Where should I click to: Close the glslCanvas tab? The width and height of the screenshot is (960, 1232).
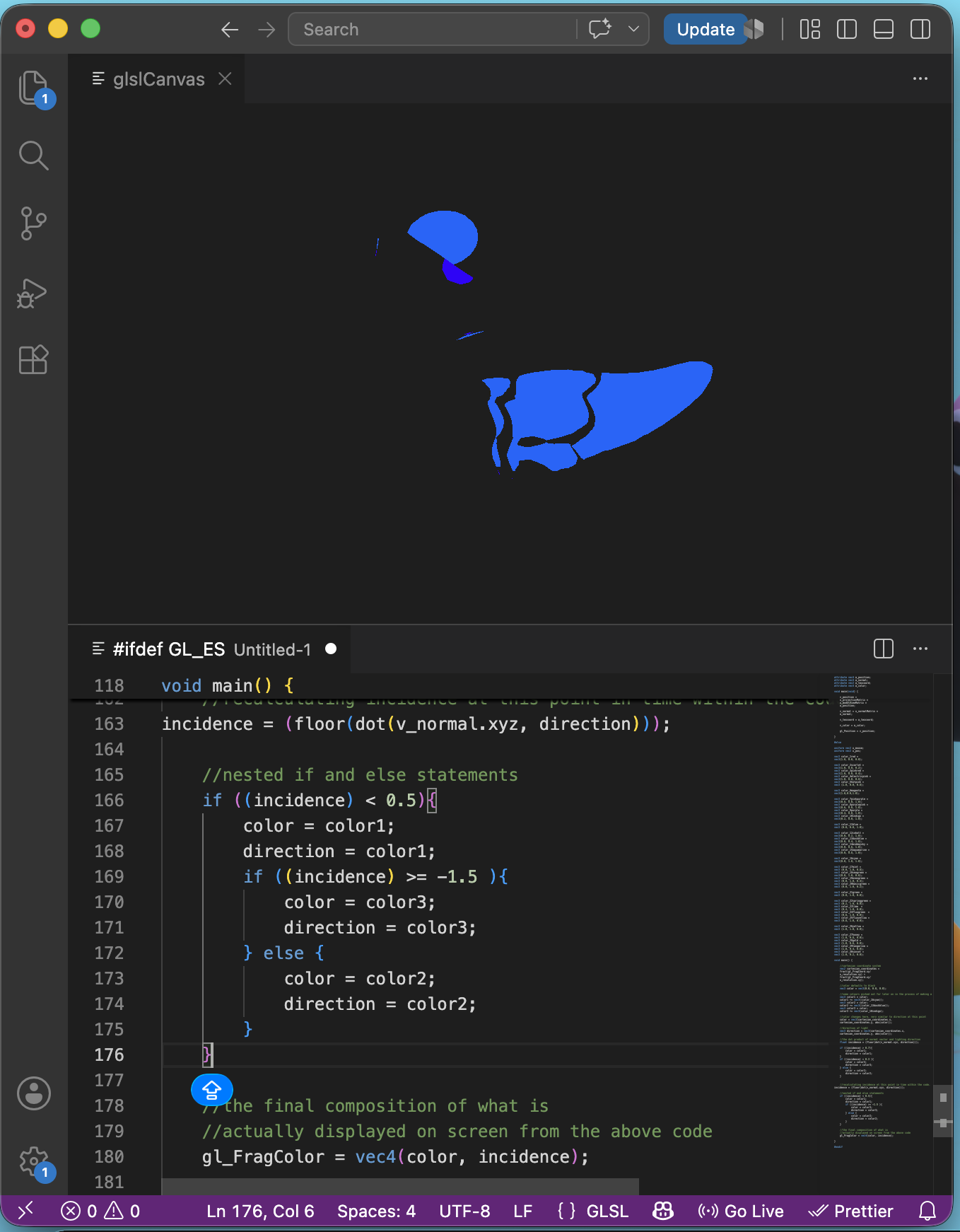click(x=225, y=79)
